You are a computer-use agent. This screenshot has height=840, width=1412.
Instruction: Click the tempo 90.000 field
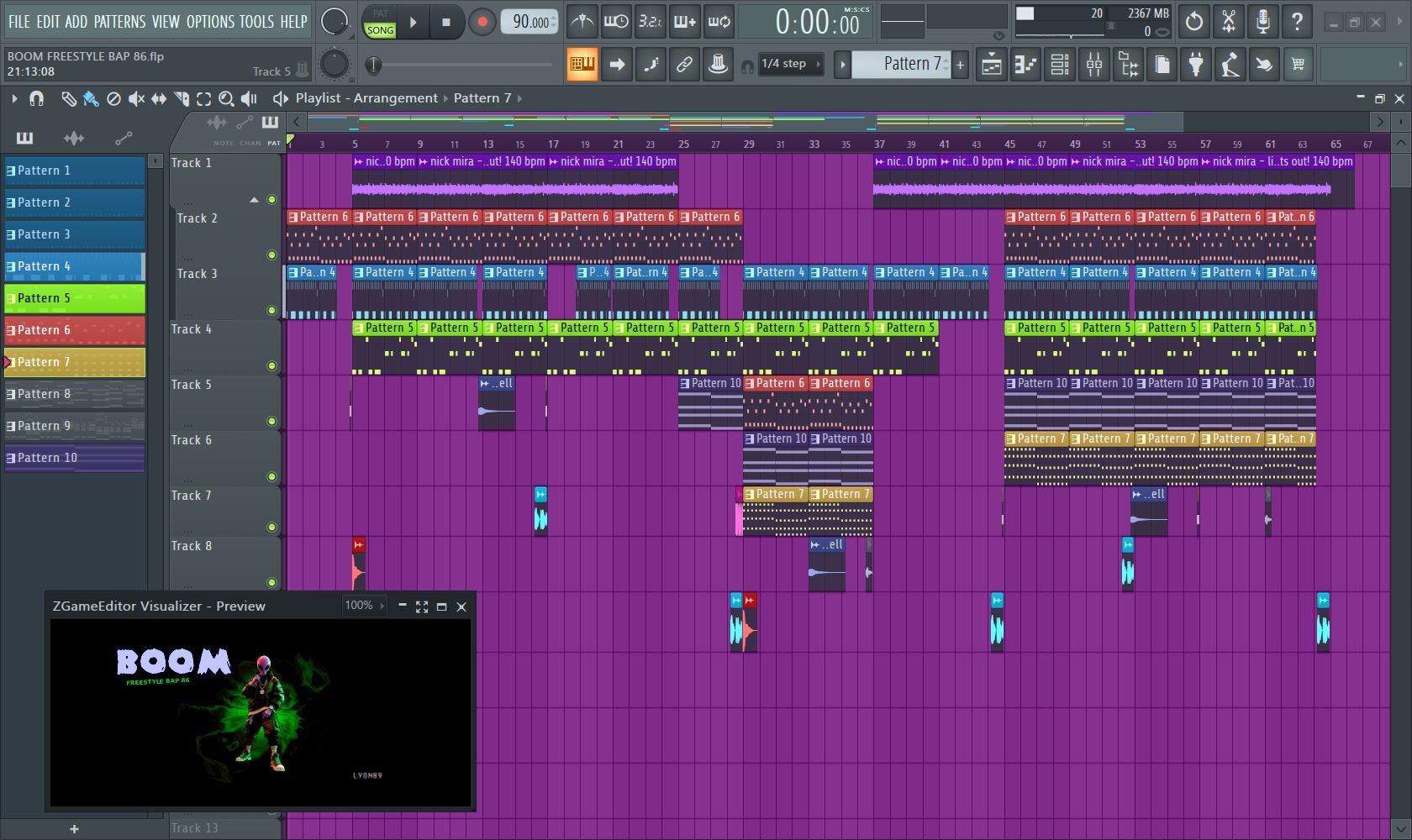529,23
